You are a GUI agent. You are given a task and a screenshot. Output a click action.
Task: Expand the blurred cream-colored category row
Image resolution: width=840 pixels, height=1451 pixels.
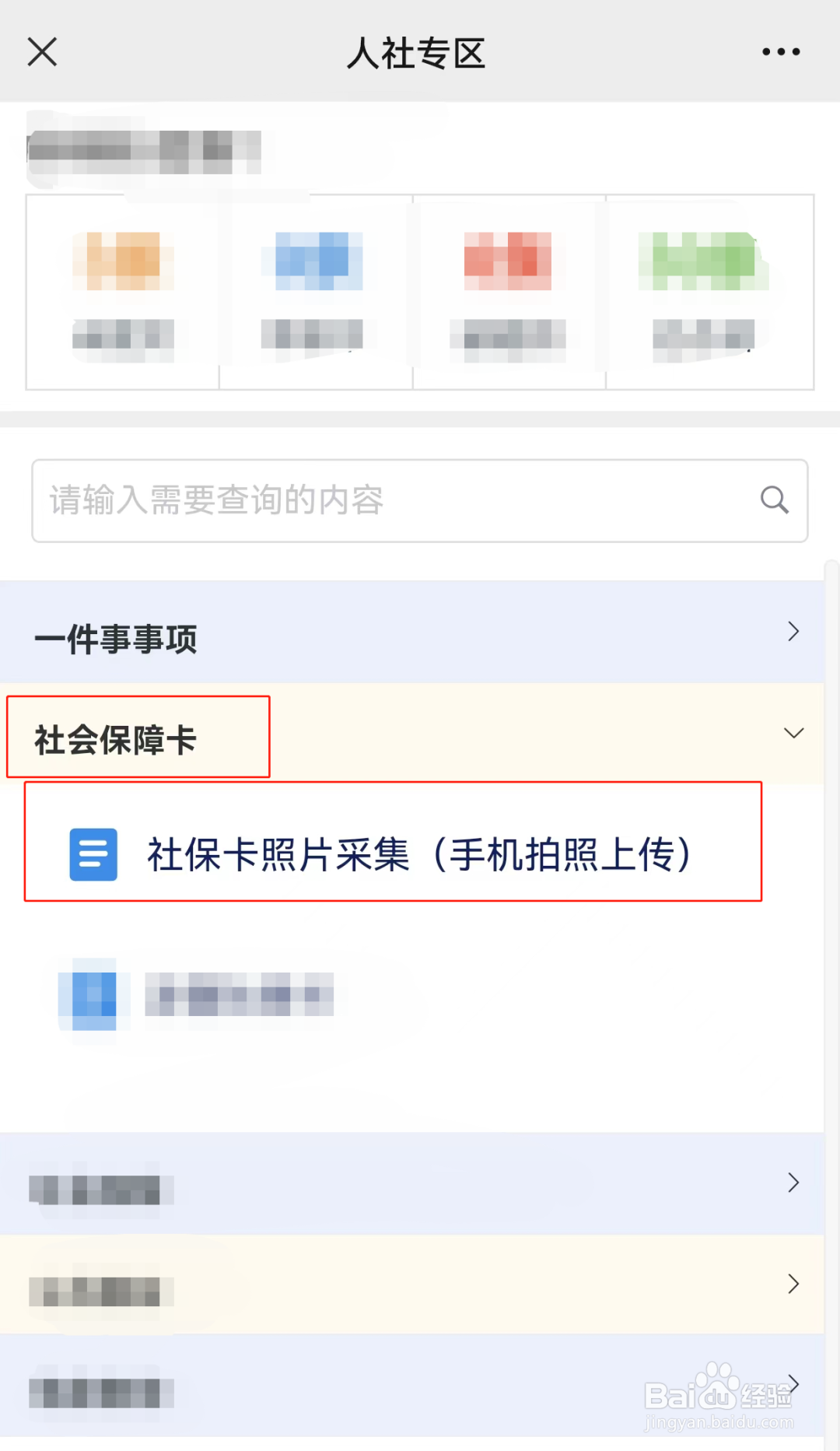pyautogui.click(x=412, y=1285)
